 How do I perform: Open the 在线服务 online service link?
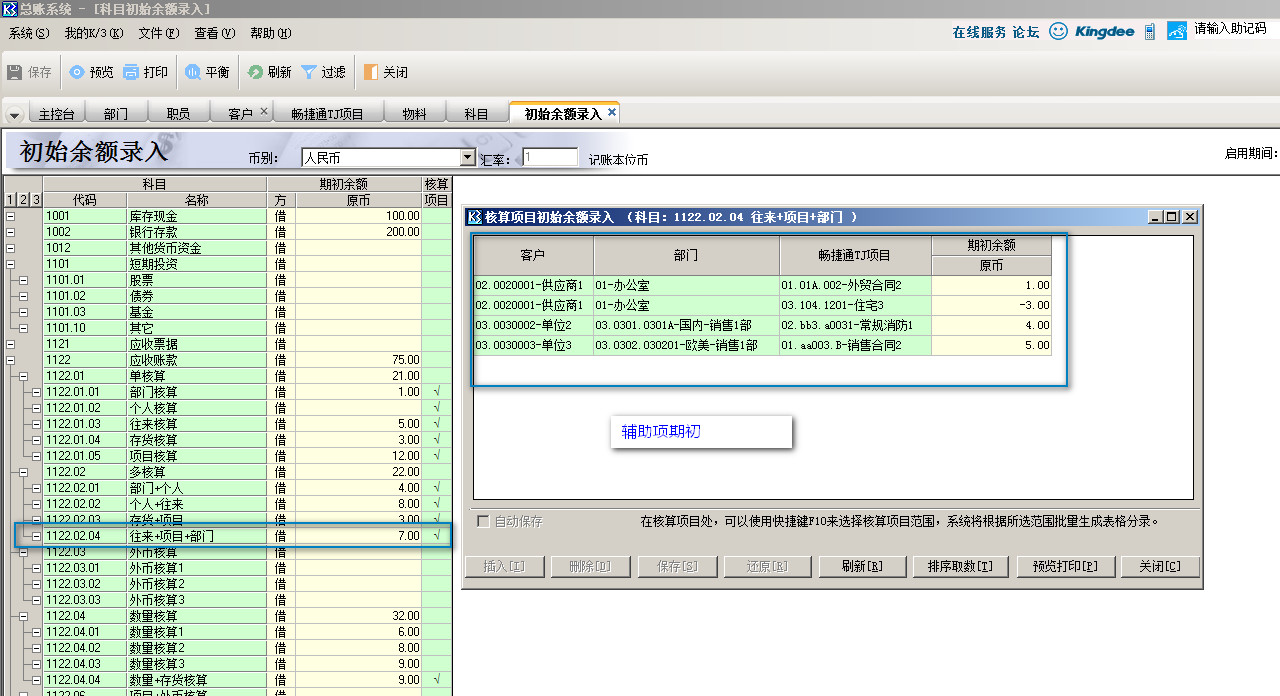[x=979, y=32]
